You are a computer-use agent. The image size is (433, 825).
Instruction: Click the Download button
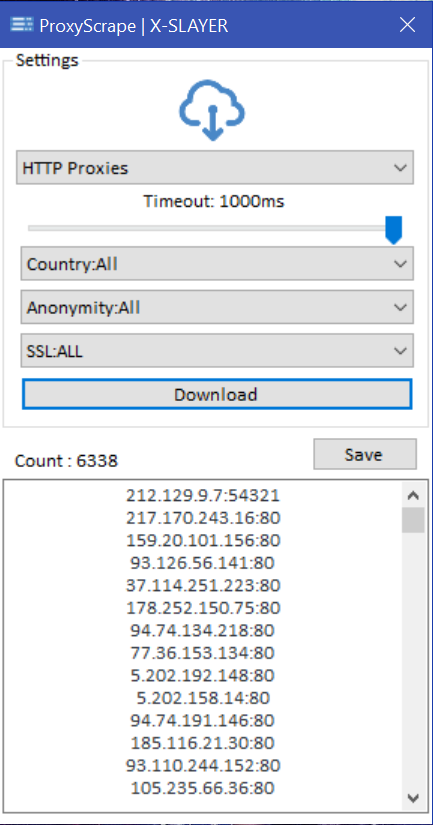click(x=217, y=394)
